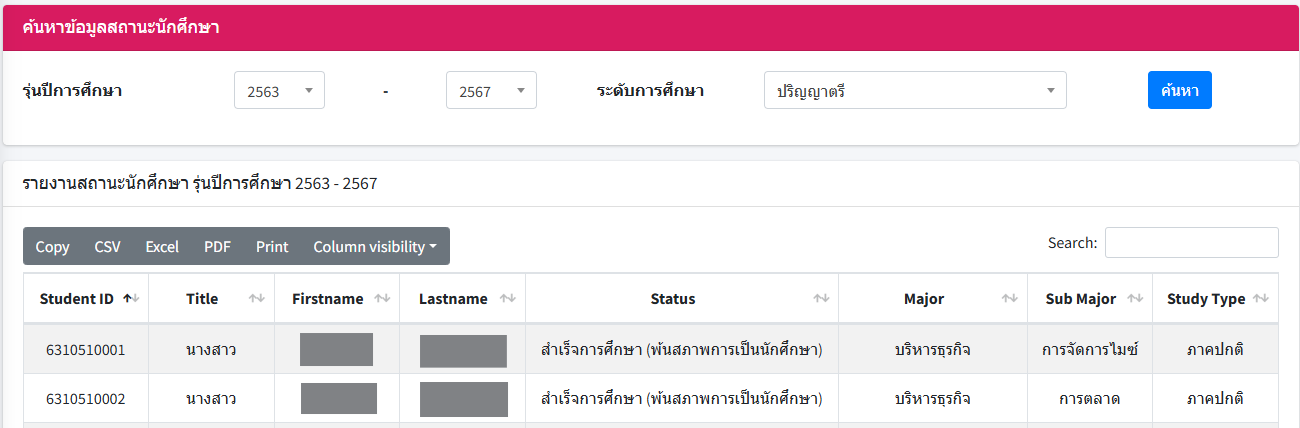Sort by Lastname column arrows

click(x=508, y=299)
